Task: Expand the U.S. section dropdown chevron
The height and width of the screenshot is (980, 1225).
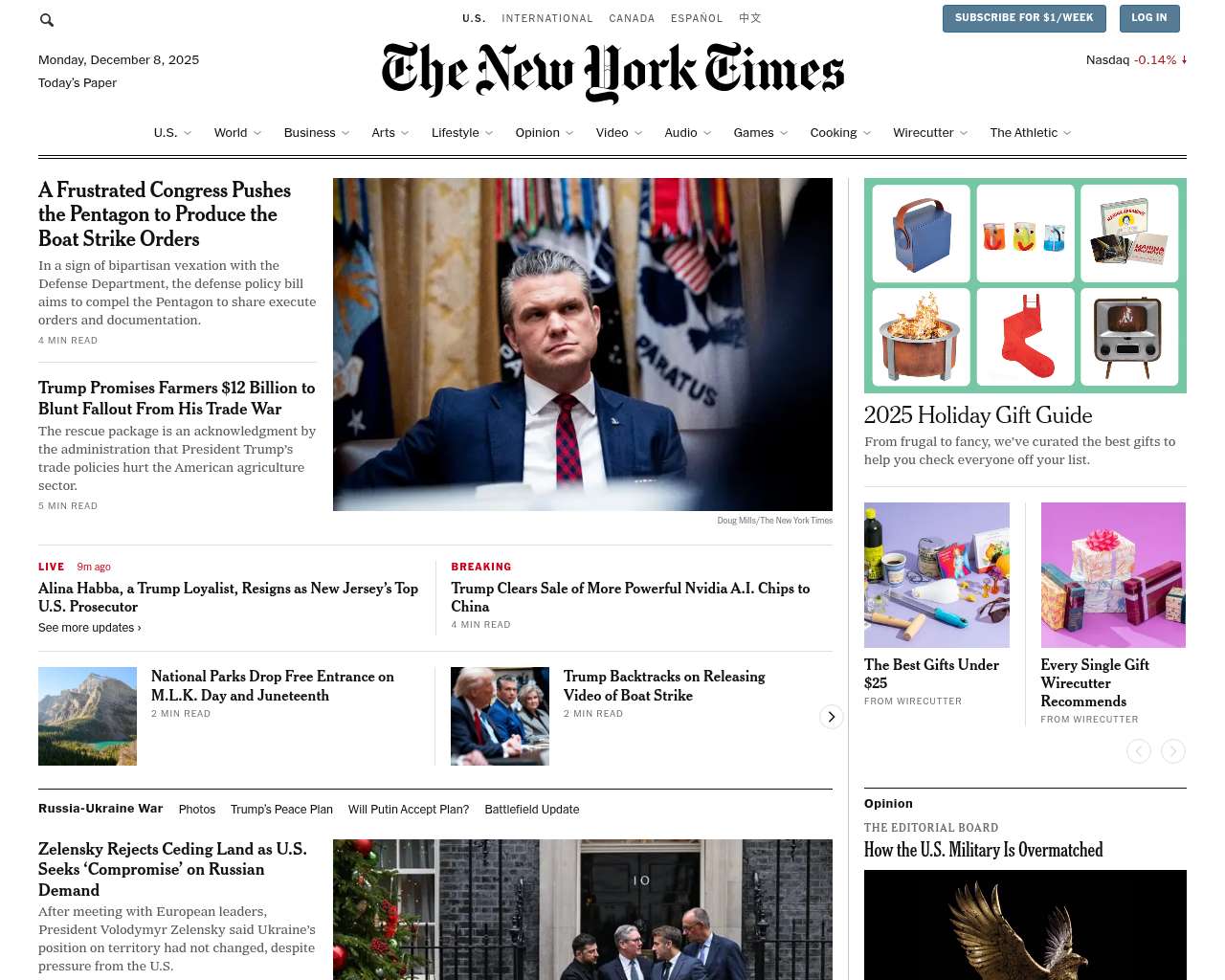Action: 188,133
